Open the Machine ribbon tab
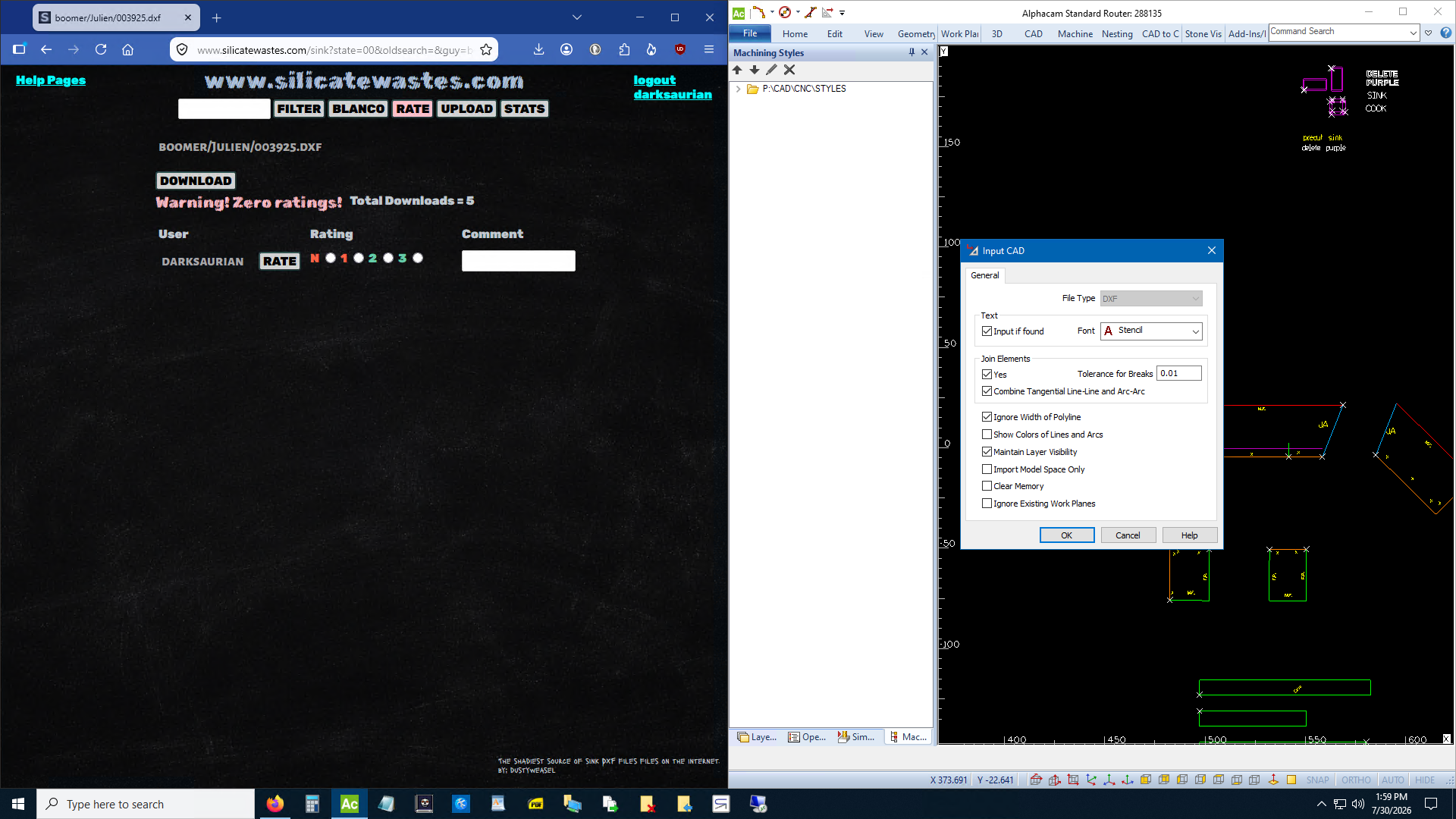The width and height of the screenshot is (1456, 819). [1075, 34]
